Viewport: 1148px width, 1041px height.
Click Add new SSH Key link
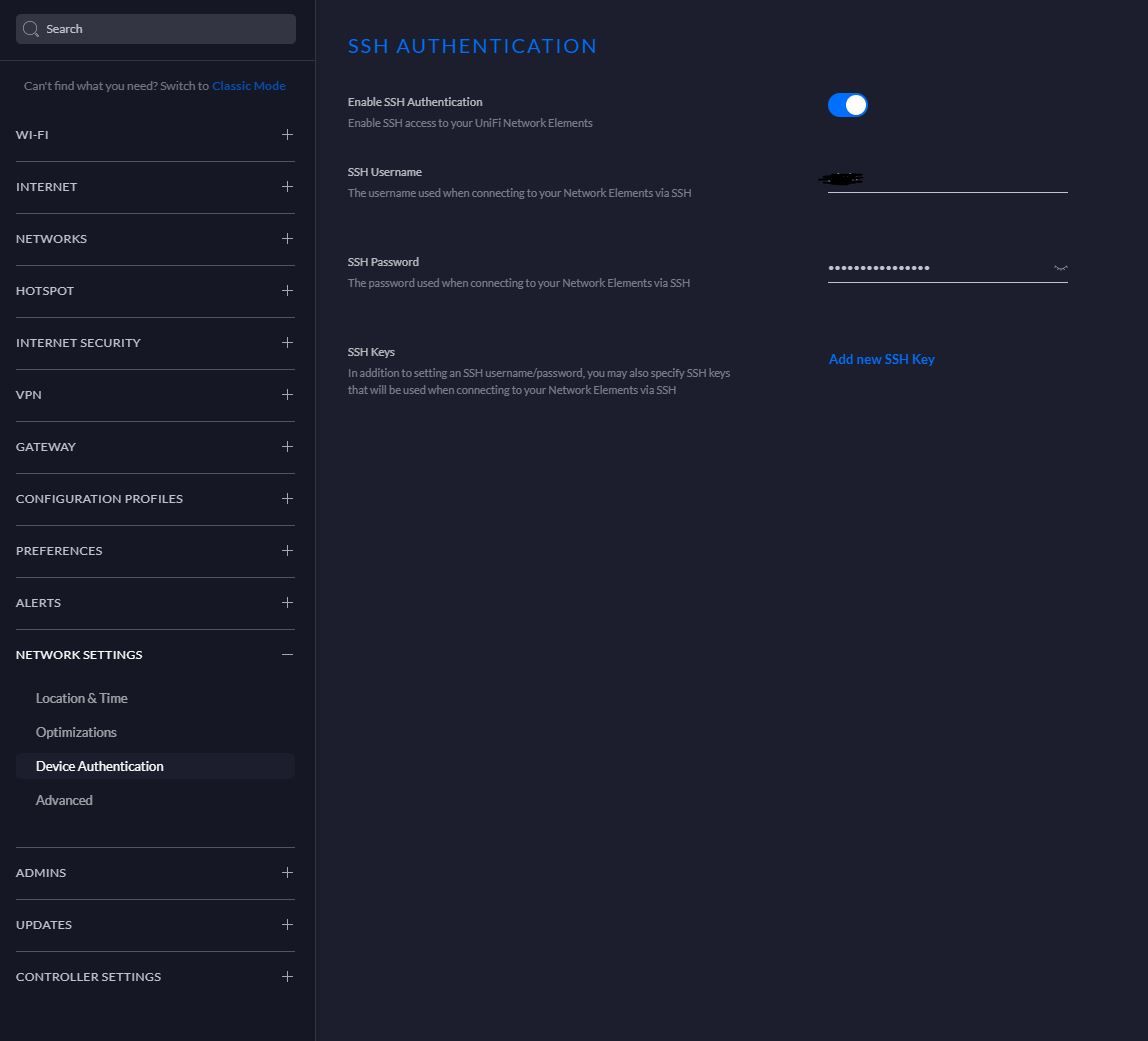pyautogui.click(x=881, y=359)
